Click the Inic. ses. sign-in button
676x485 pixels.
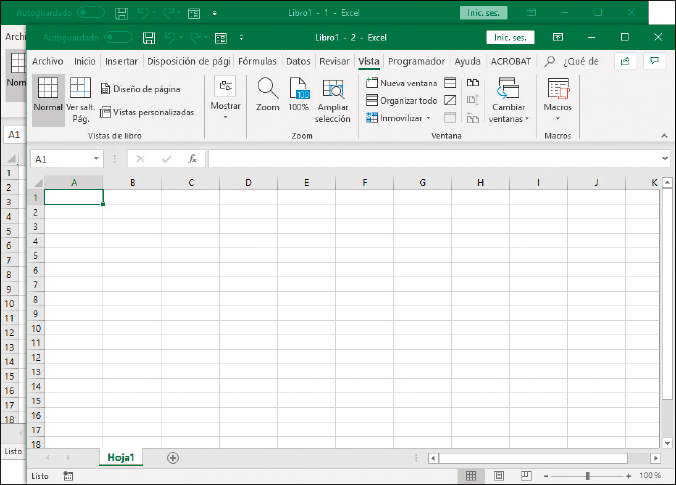click(510, 37)
